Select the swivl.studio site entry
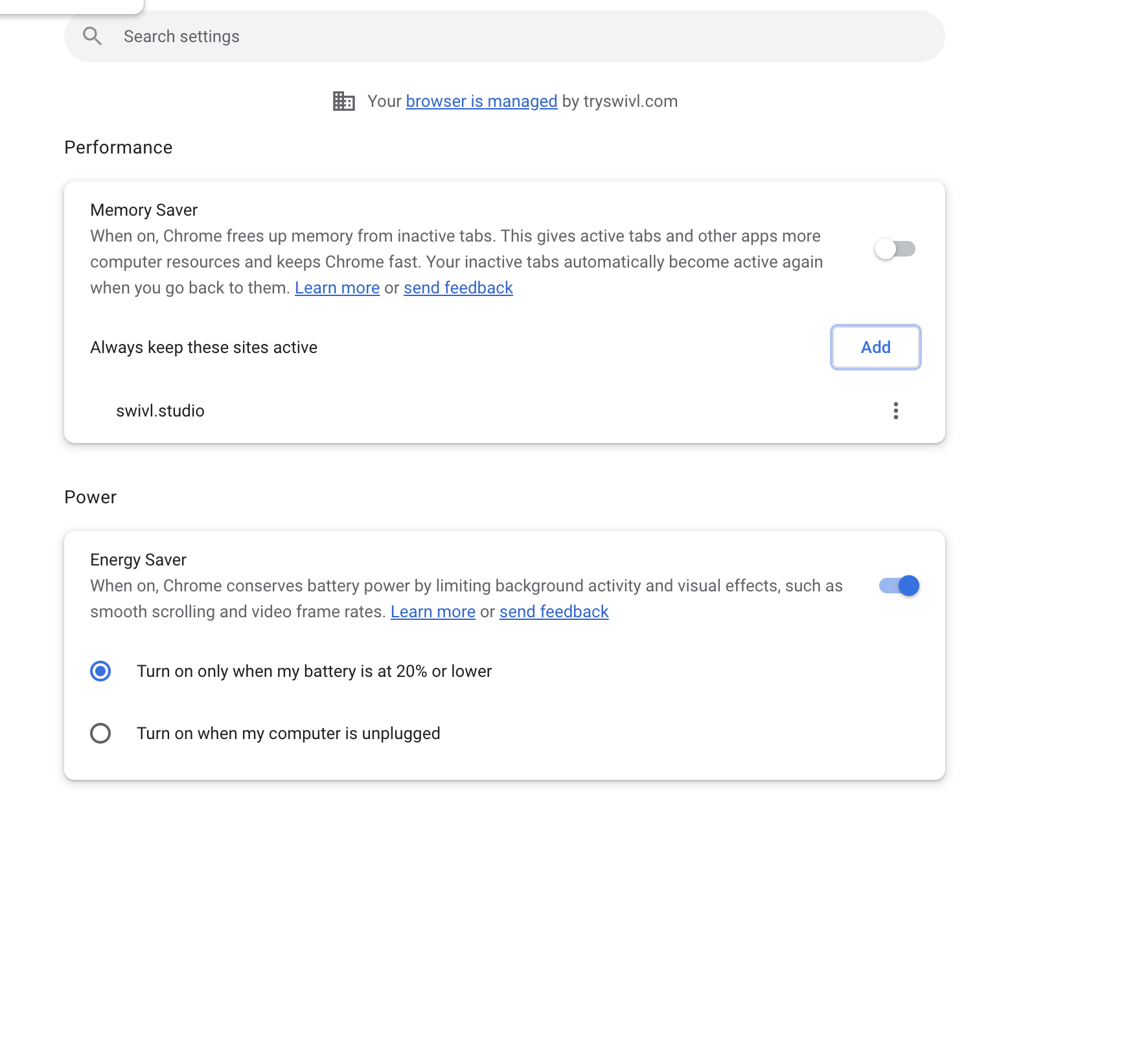 pos(160,411)
